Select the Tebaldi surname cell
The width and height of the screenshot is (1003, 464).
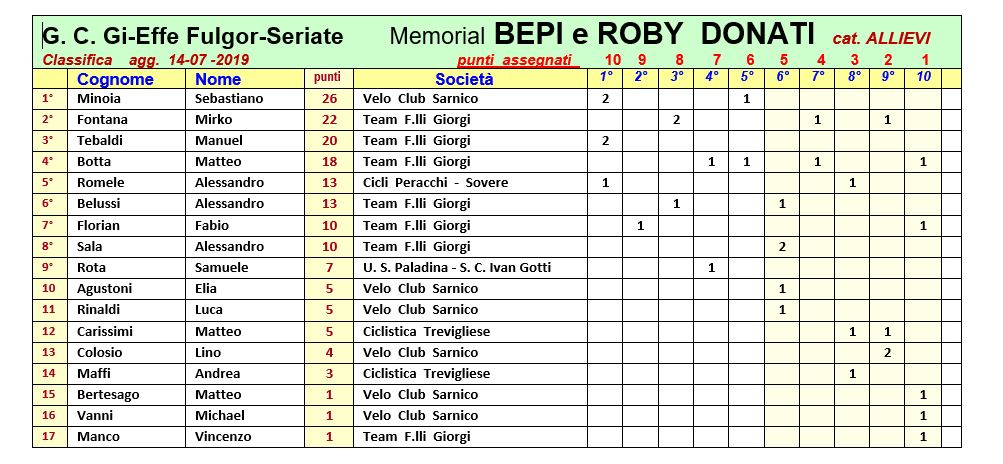coord(100,141)
